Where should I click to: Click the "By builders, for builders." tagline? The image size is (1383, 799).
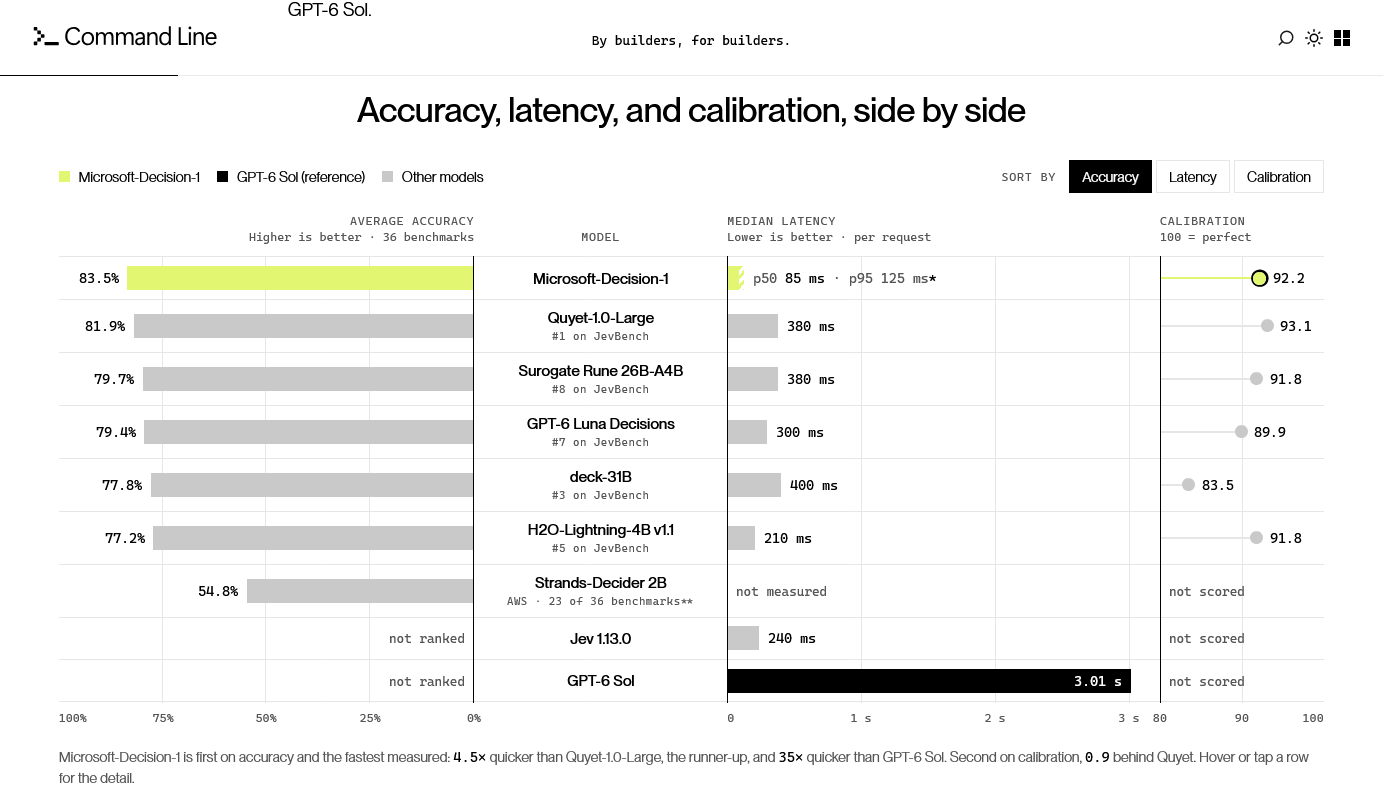pos(691,41)
